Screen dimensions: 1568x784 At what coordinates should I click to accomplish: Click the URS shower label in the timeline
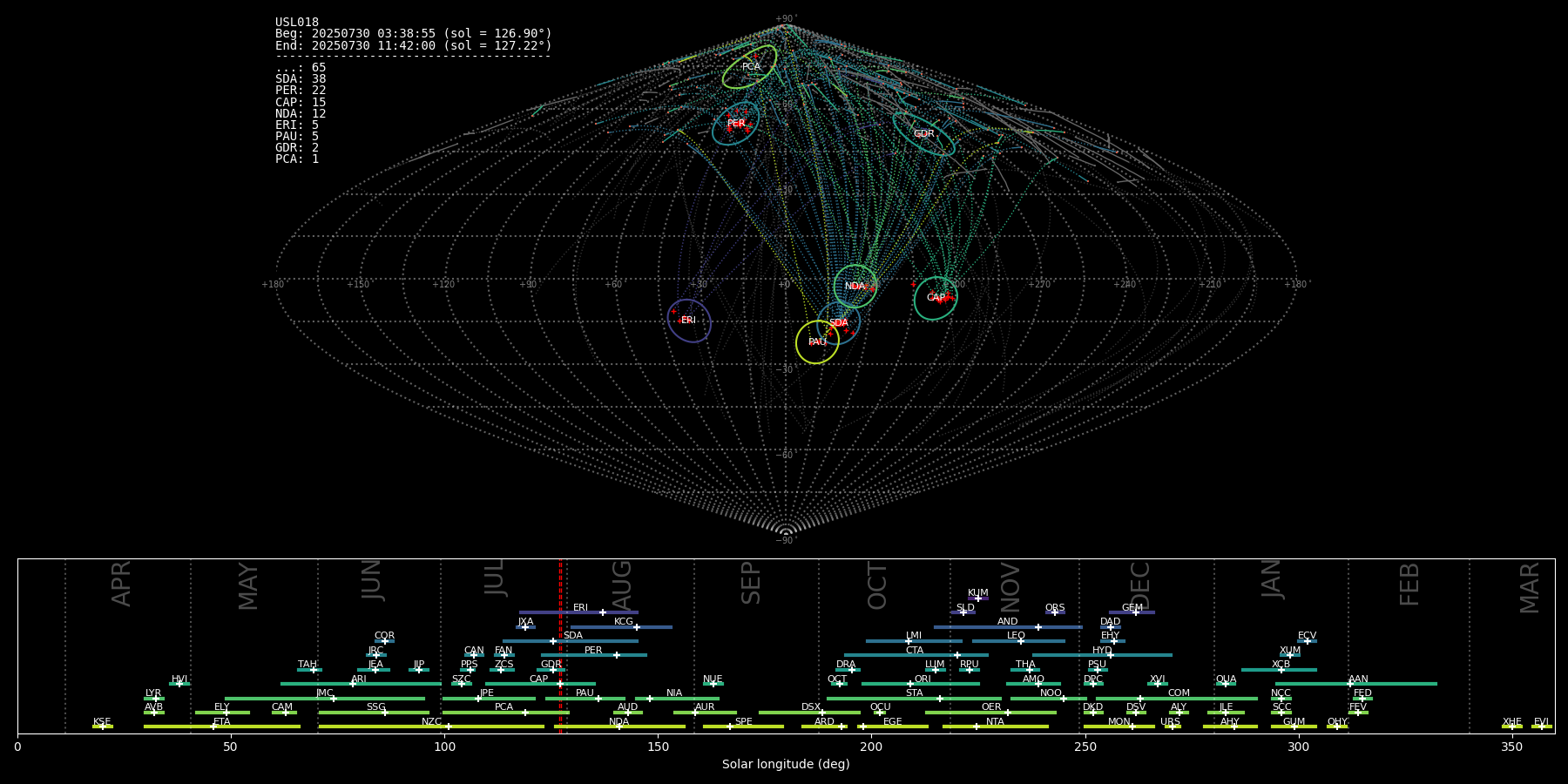1171,722
